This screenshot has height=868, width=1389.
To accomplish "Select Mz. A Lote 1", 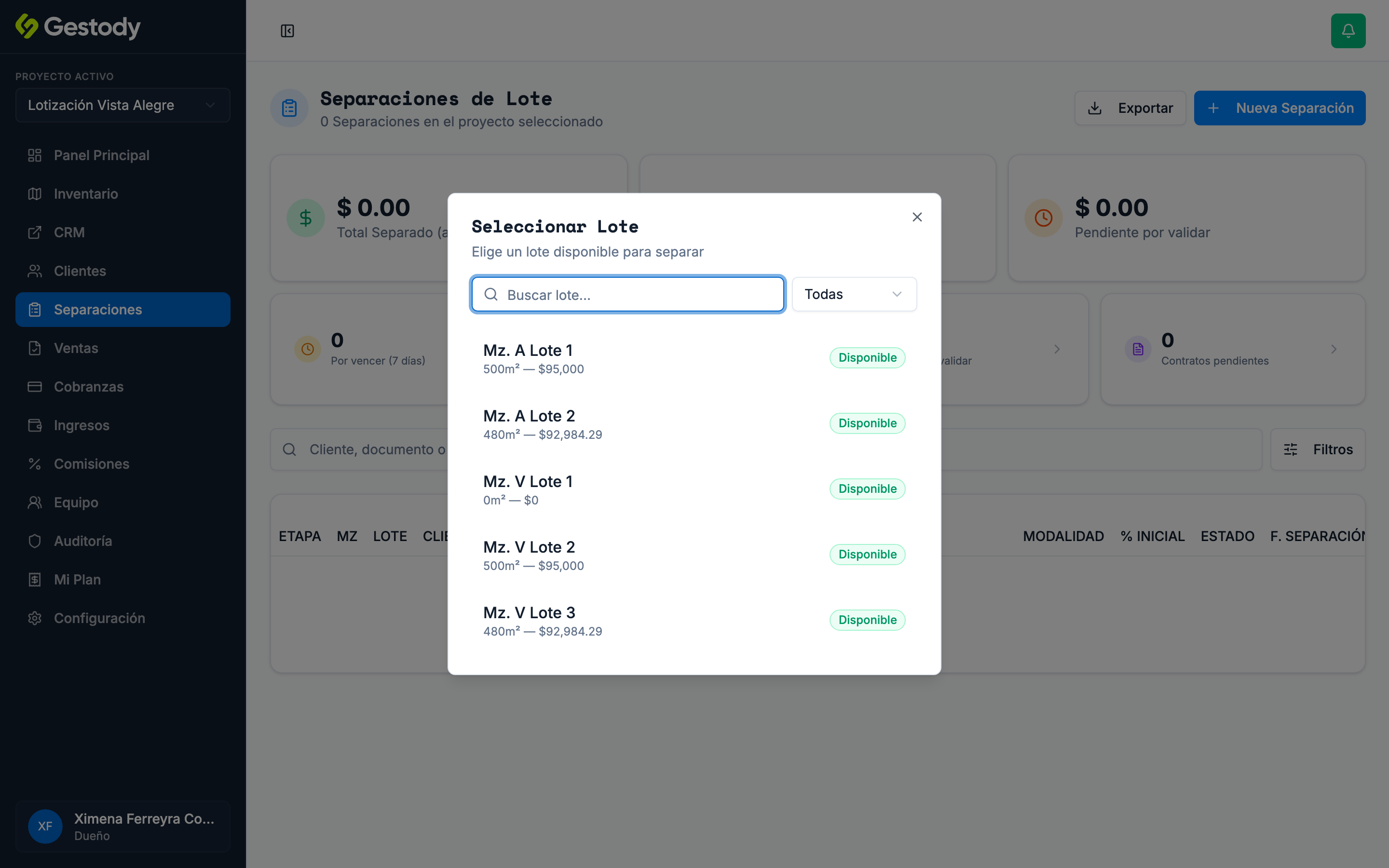I will (x=694, y=358).
